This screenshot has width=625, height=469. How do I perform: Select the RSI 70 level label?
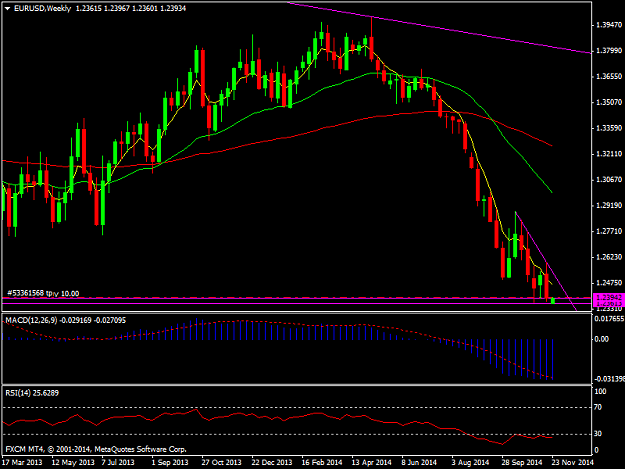point(598,407)
